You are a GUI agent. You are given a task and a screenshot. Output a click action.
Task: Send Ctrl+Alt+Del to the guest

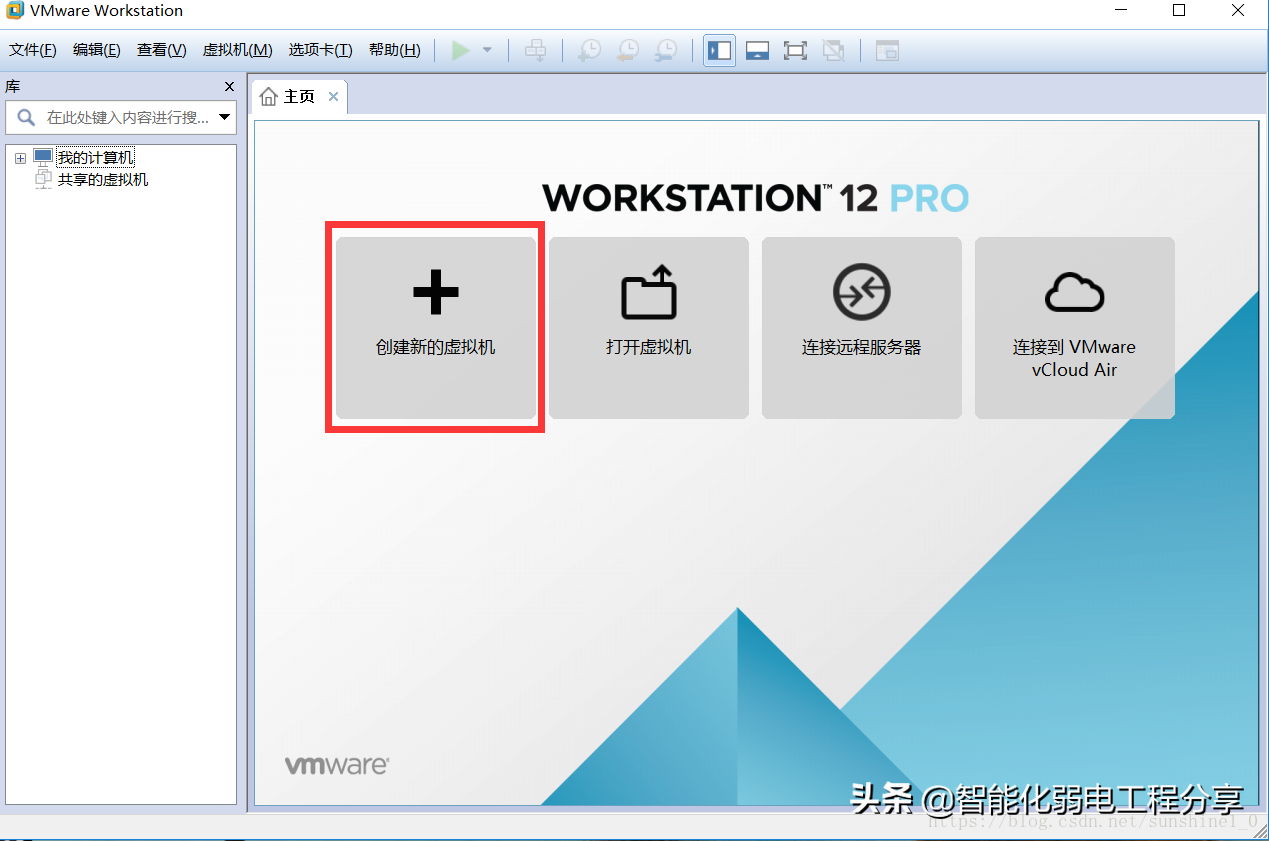click(535, 50)
